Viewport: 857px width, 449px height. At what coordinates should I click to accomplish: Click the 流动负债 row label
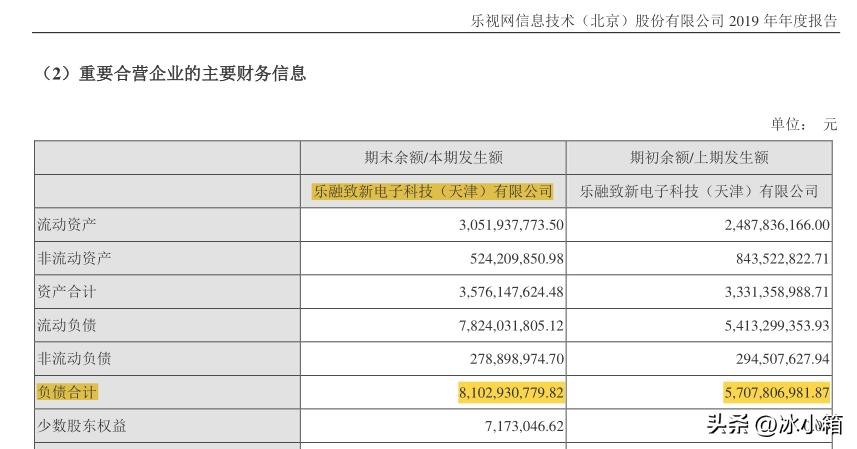tap(67, 325)
